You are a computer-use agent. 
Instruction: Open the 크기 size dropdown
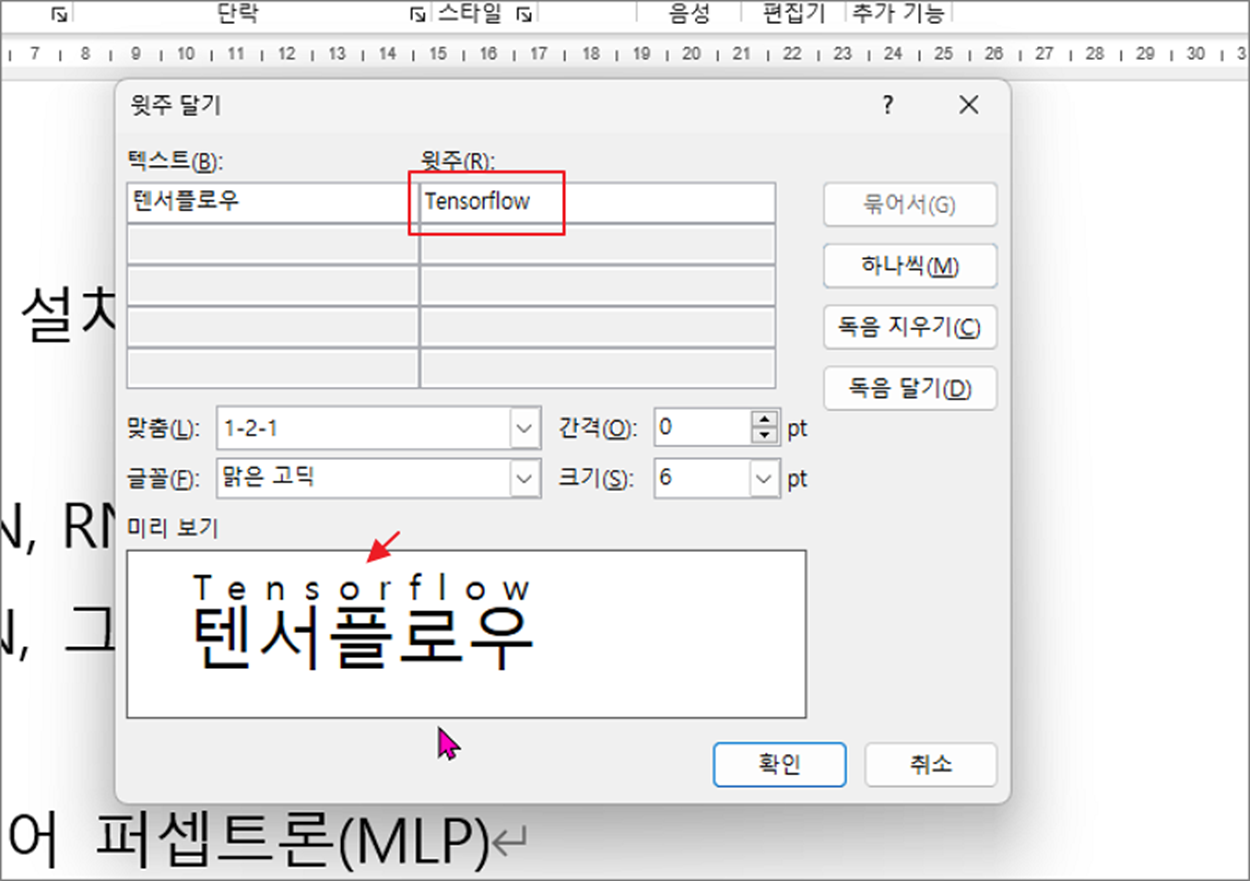(x=765, y=479)
